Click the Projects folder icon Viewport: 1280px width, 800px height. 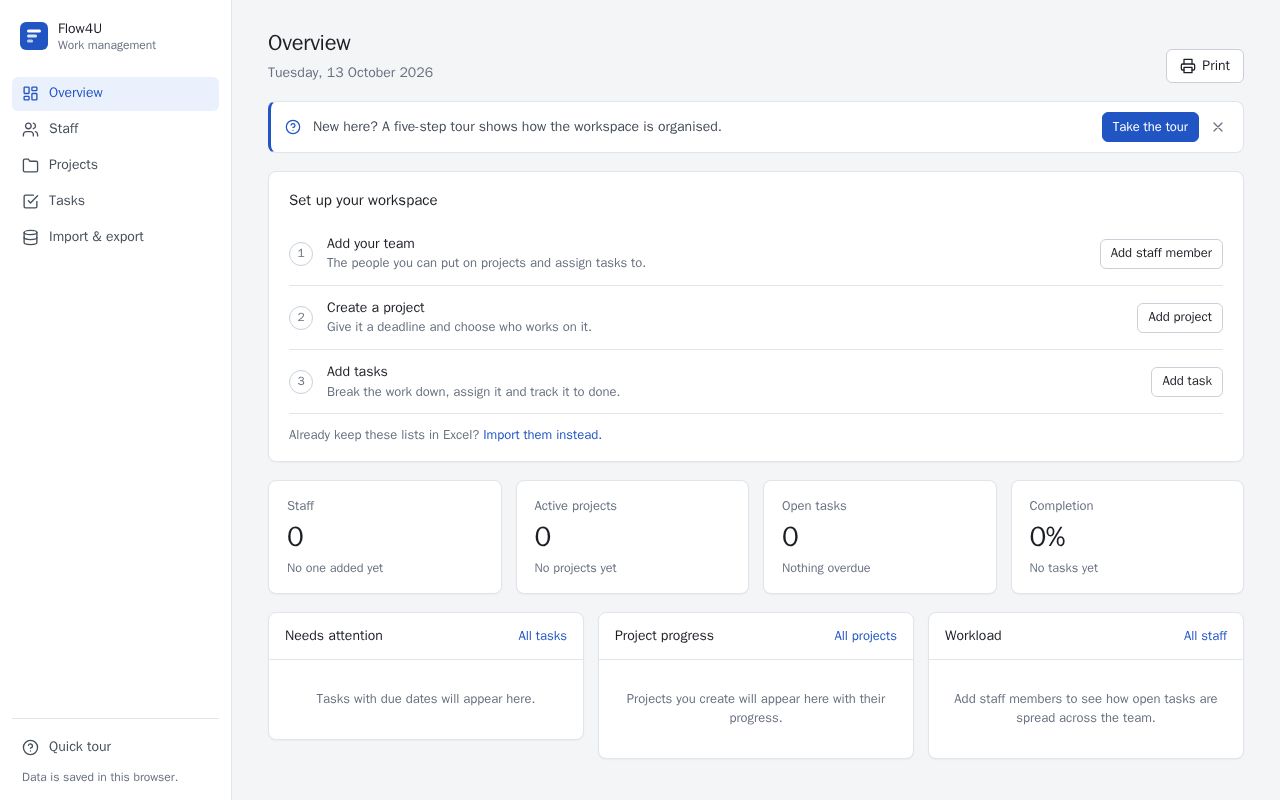[31, 165]
